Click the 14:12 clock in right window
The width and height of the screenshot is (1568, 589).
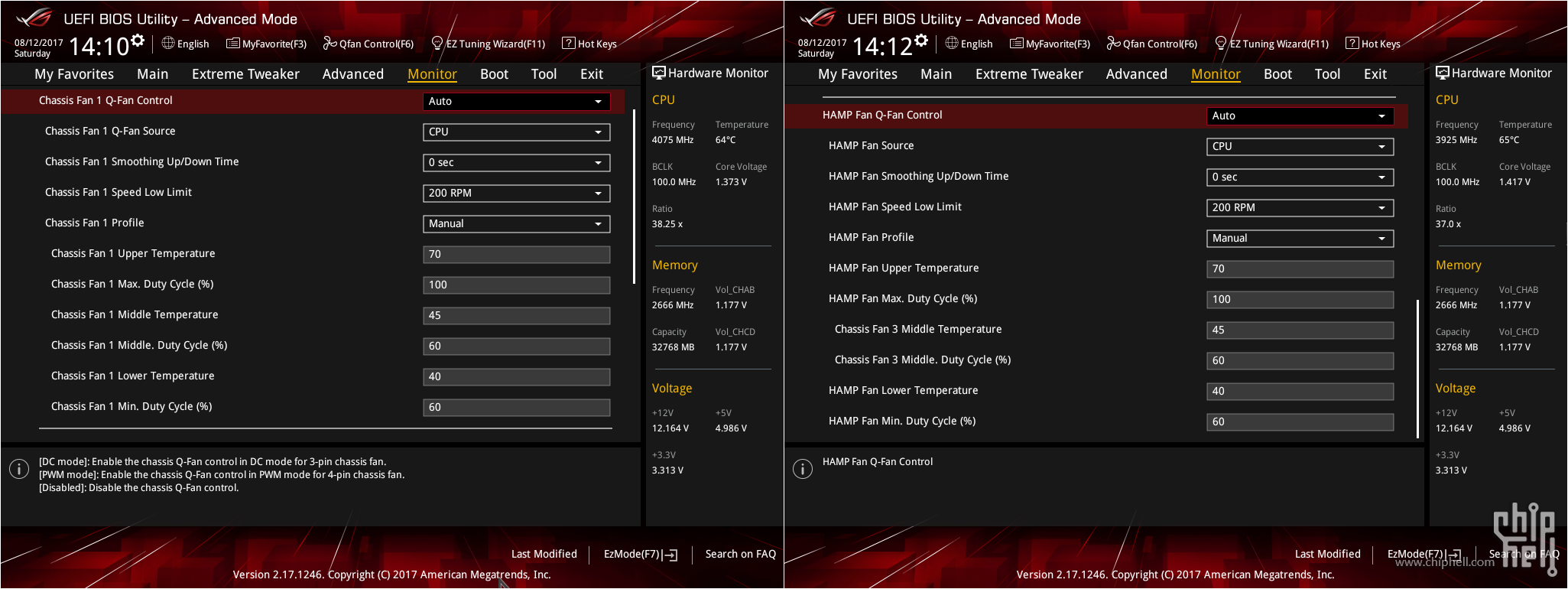pos(882,47)
